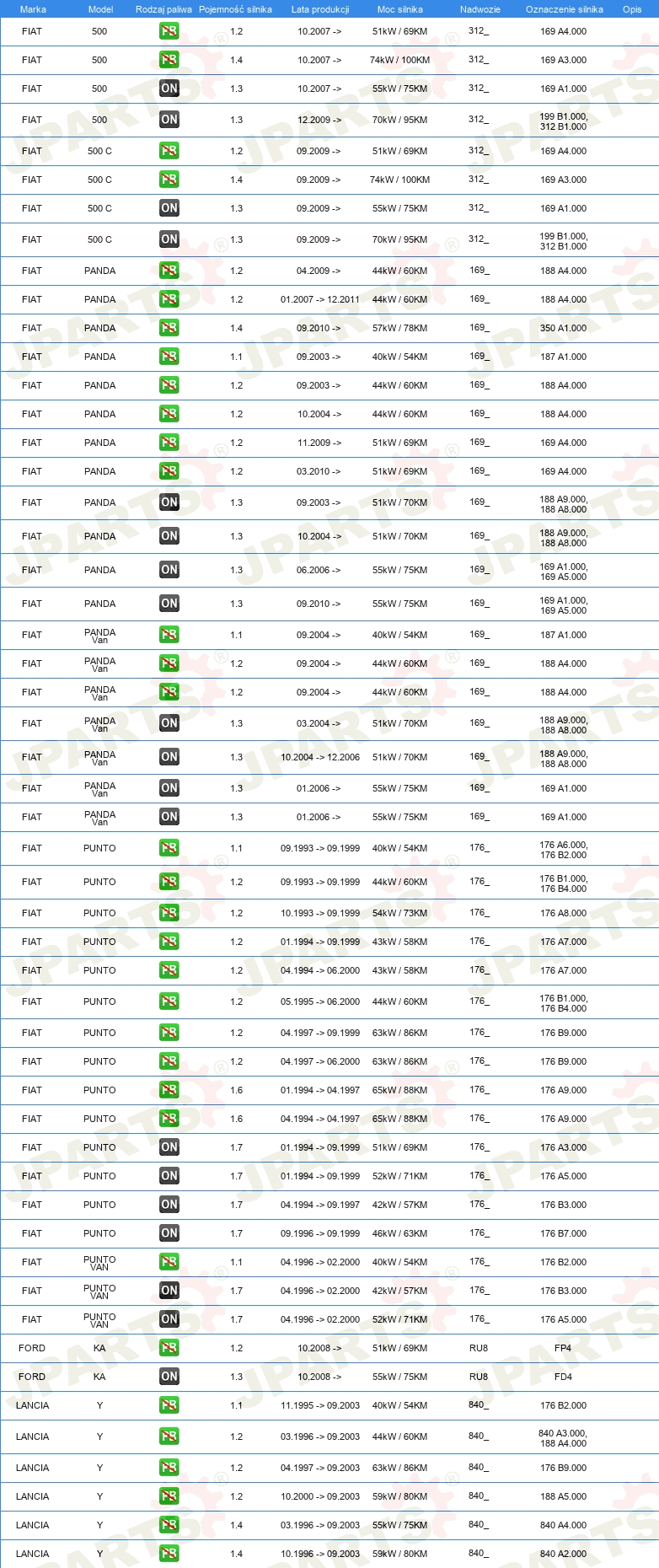Click the 11.2009 -> production date cell
This screenshot has height=1568, width=659.
[319, 443]
